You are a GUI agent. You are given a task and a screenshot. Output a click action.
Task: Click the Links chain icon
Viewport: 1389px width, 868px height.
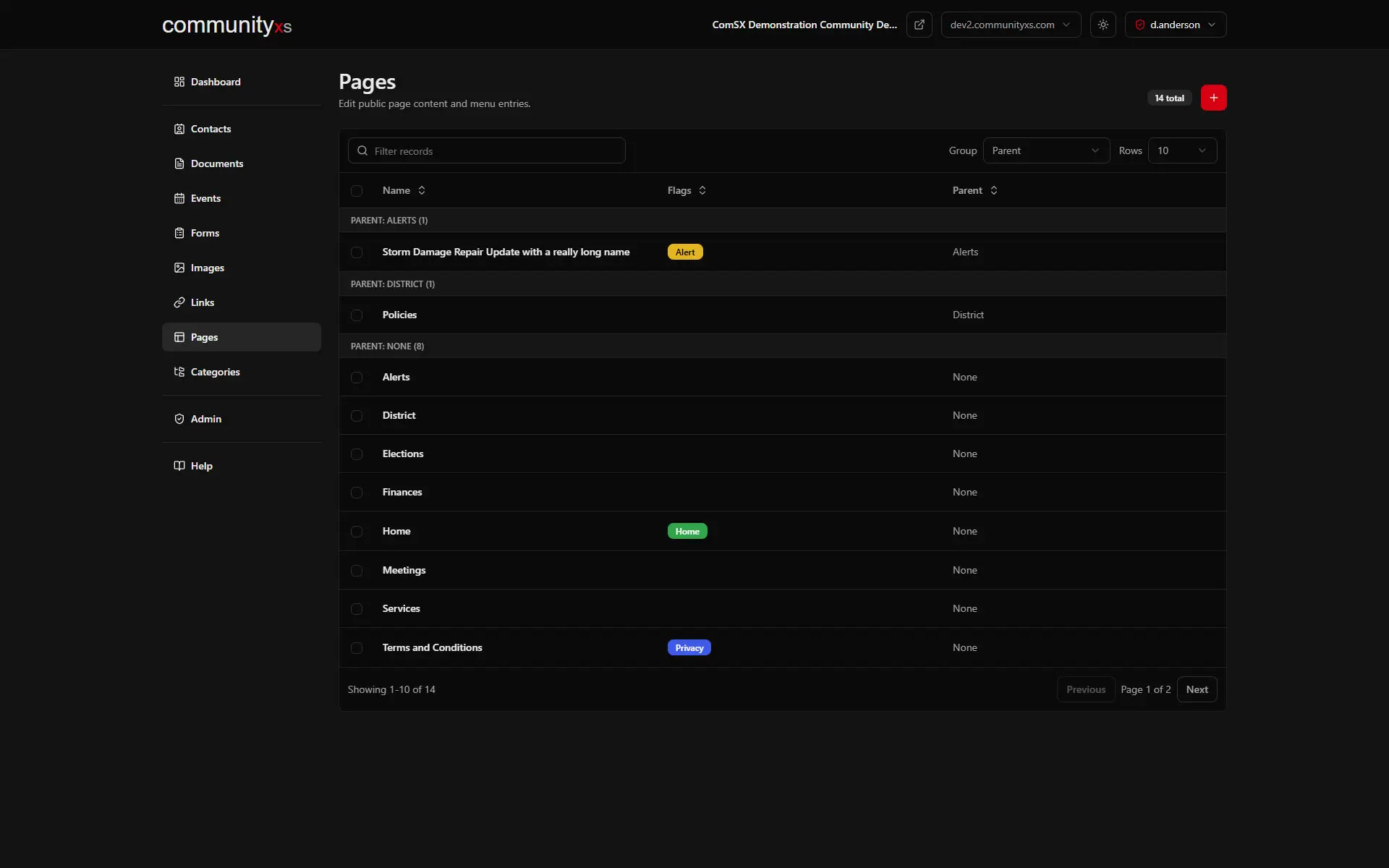pos(179,302)
